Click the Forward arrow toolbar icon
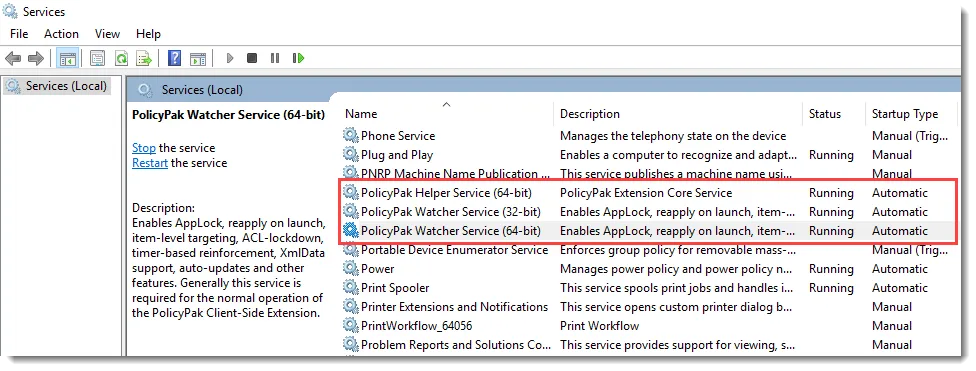Viewport: 976px width, 371px height. (36, 59)
